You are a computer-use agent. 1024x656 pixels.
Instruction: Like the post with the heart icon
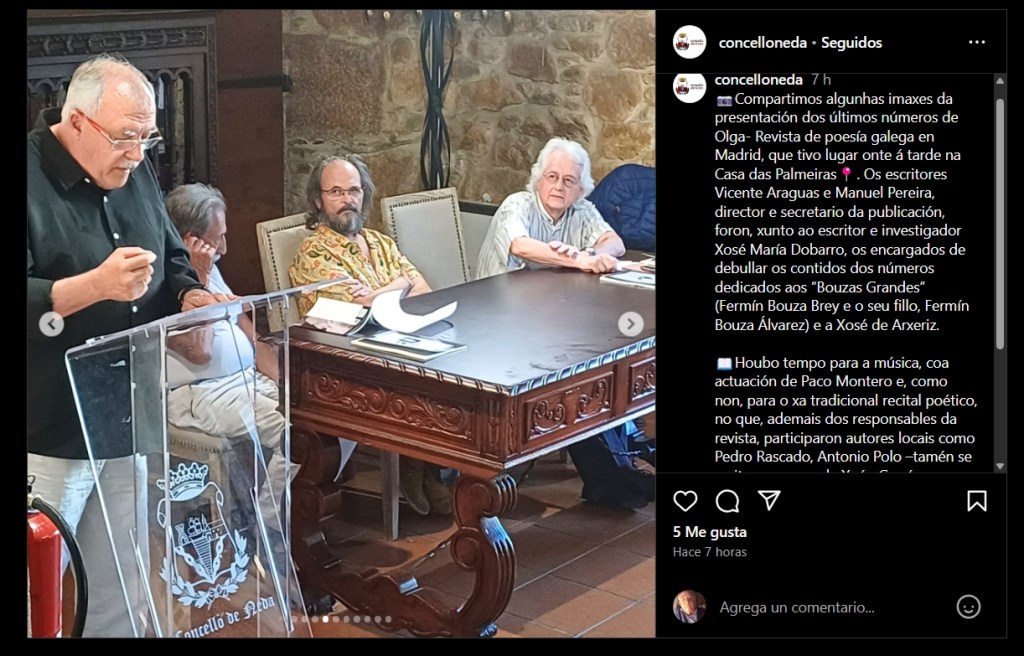point(685,501)
